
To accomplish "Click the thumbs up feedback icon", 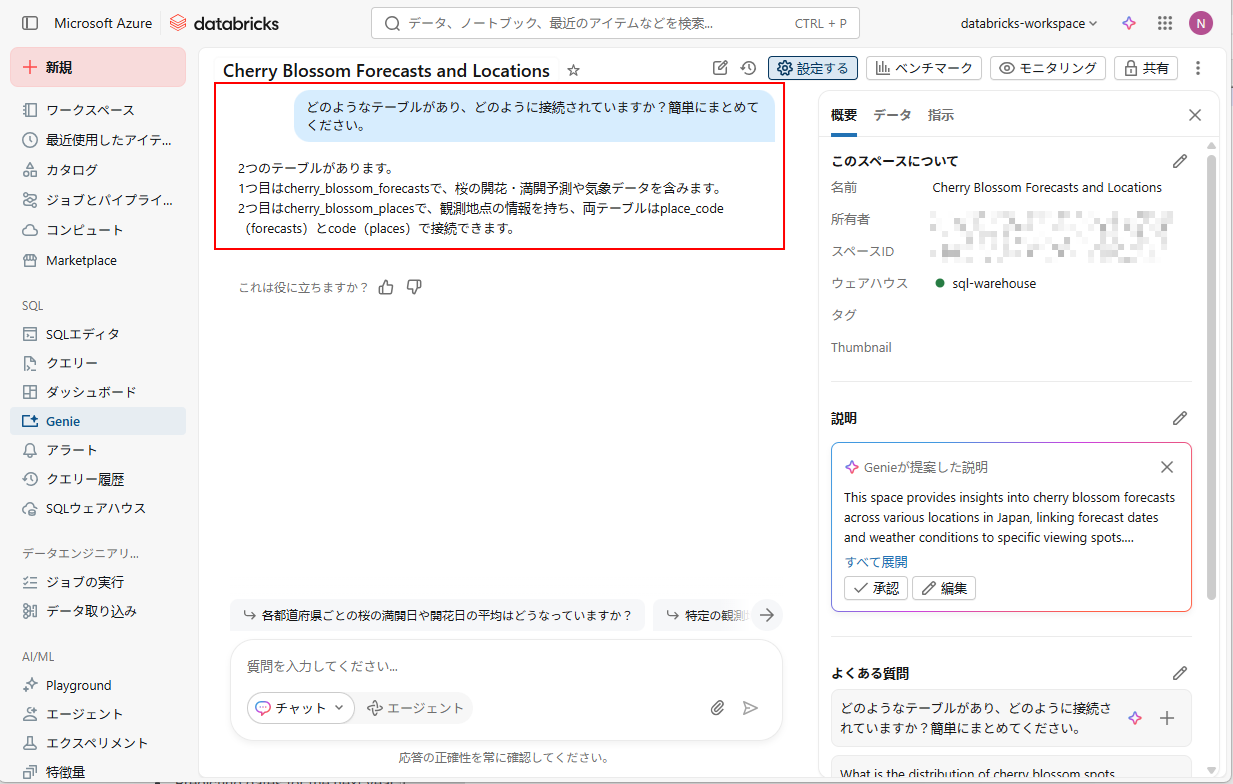I will (386, 287).
